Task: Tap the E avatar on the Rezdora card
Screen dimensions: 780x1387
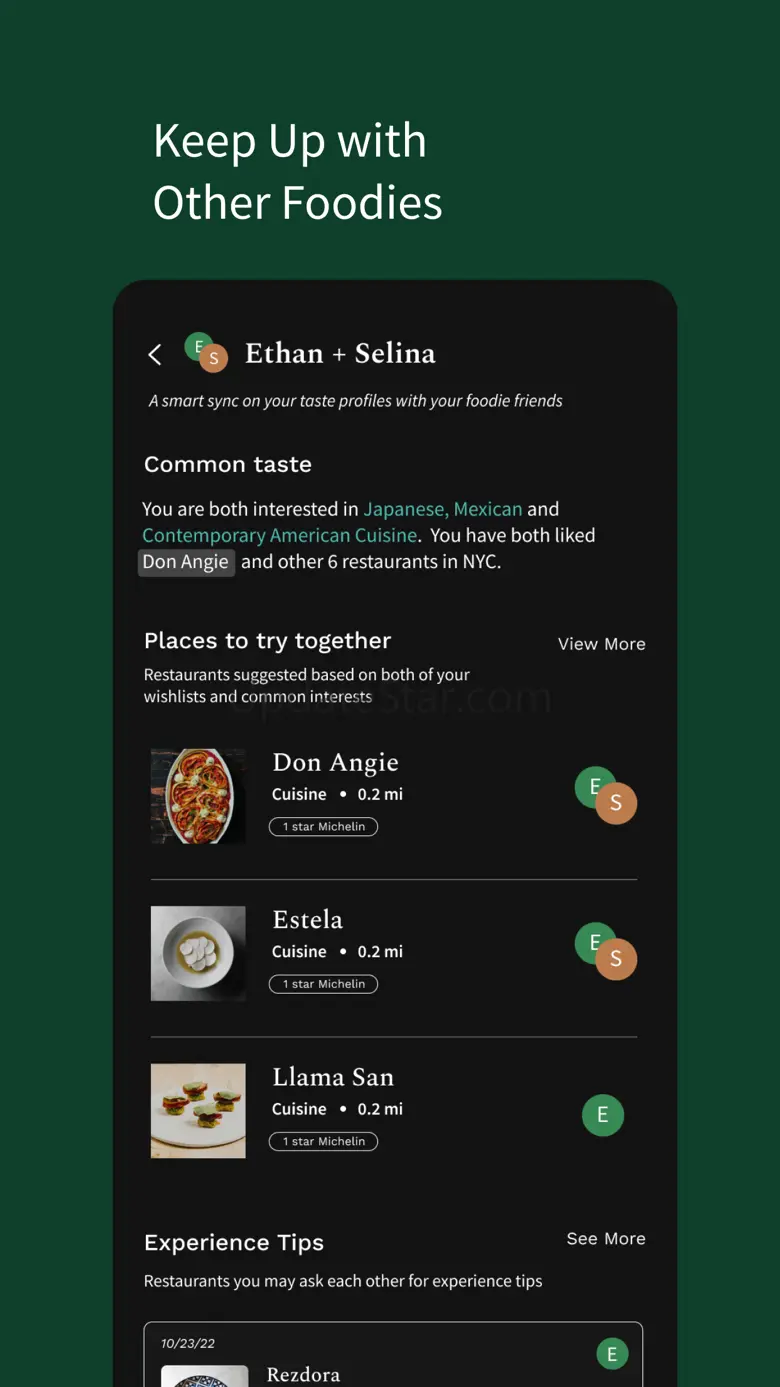Action: [x=612, y=1354]
